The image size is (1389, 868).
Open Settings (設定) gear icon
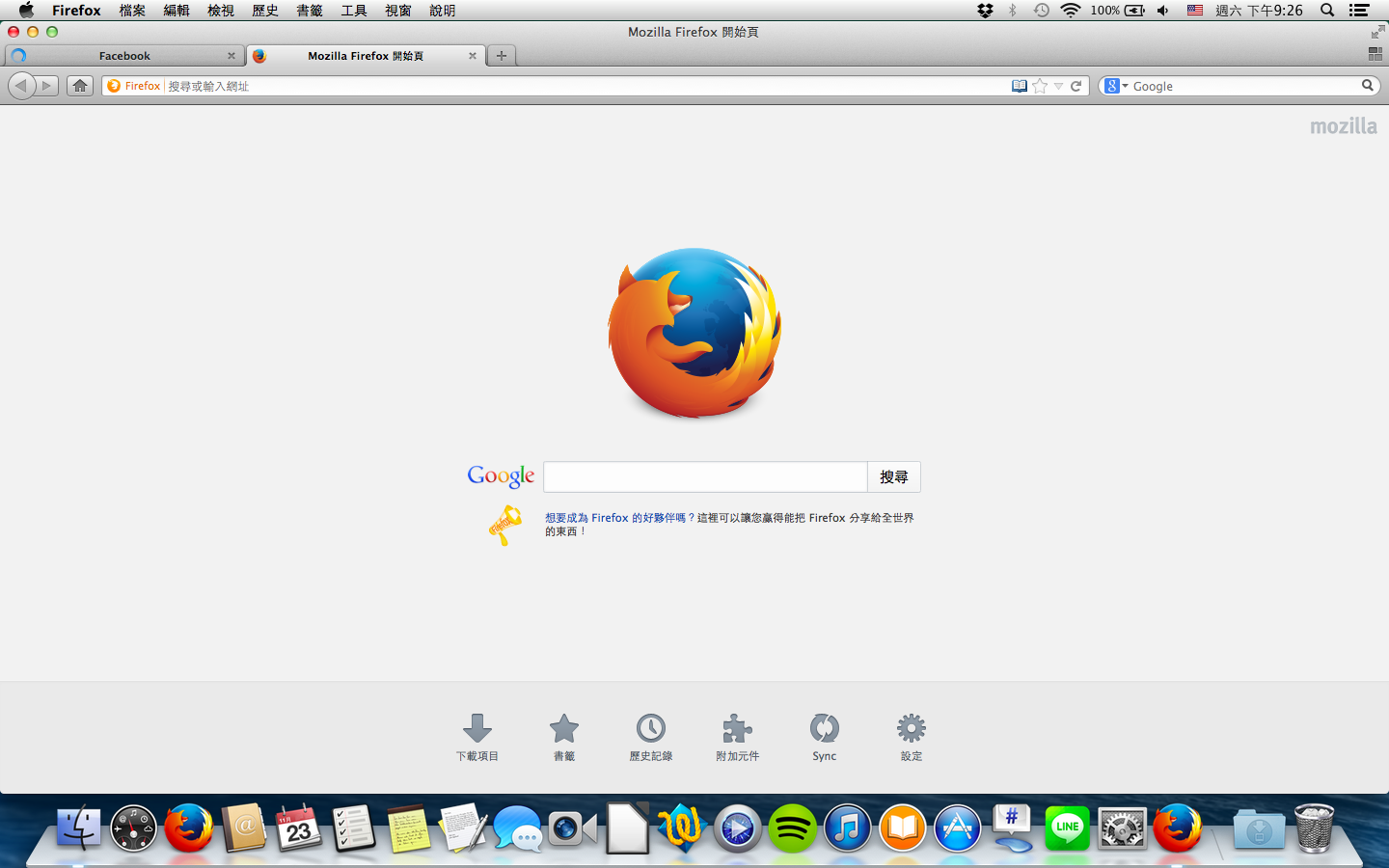click(x=912, y=729)
